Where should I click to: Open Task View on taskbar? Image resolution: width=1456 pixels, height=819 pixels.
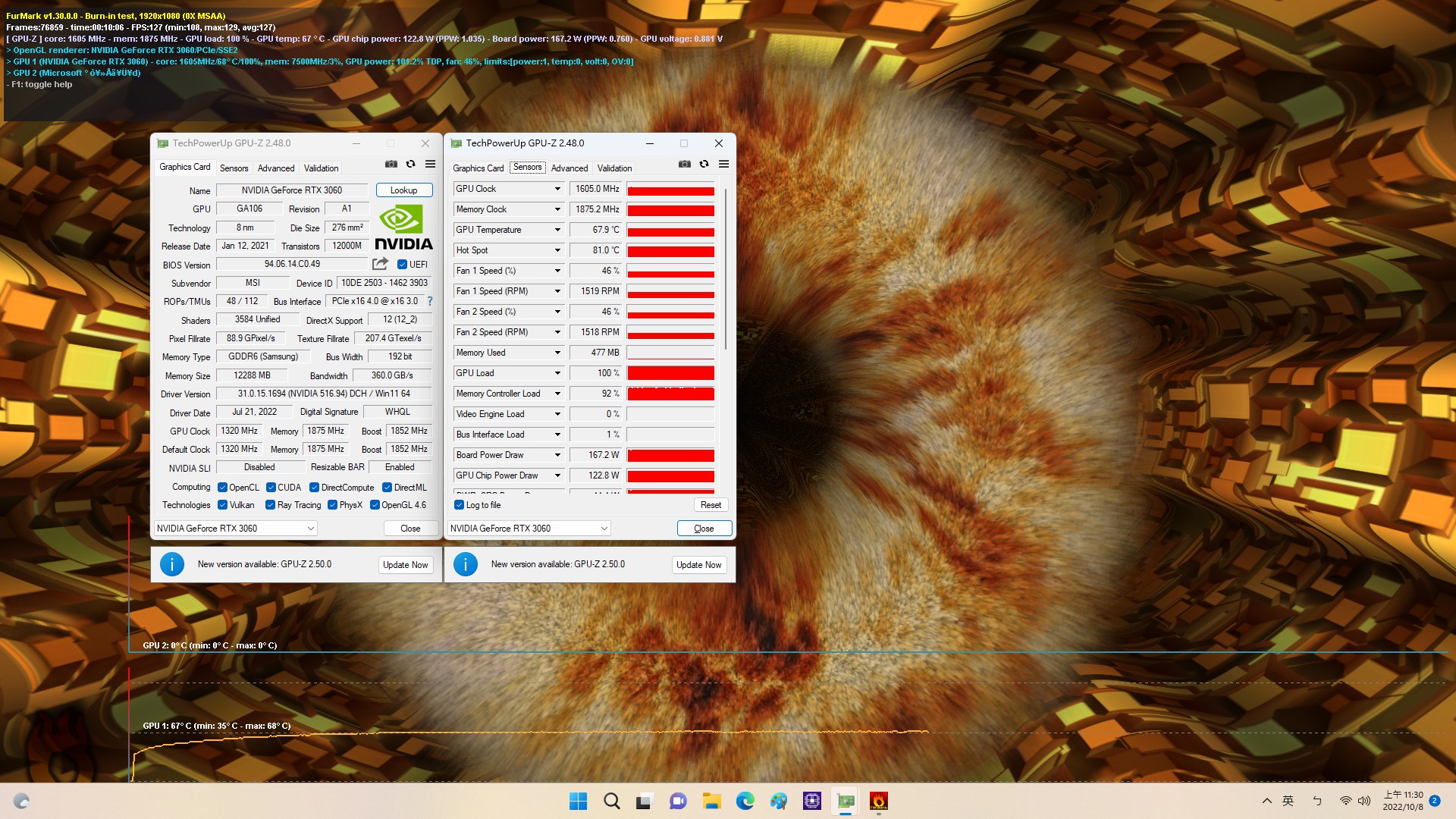point(644,801)
